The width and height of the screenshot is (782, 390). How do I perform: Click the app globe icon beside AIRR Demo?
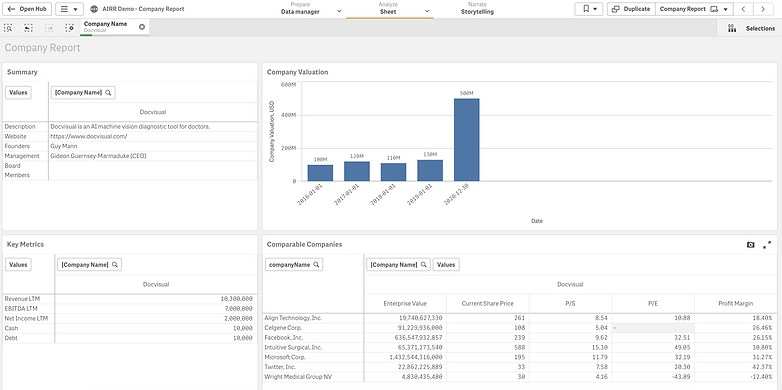pyautogui.click(x=94, y=9)
